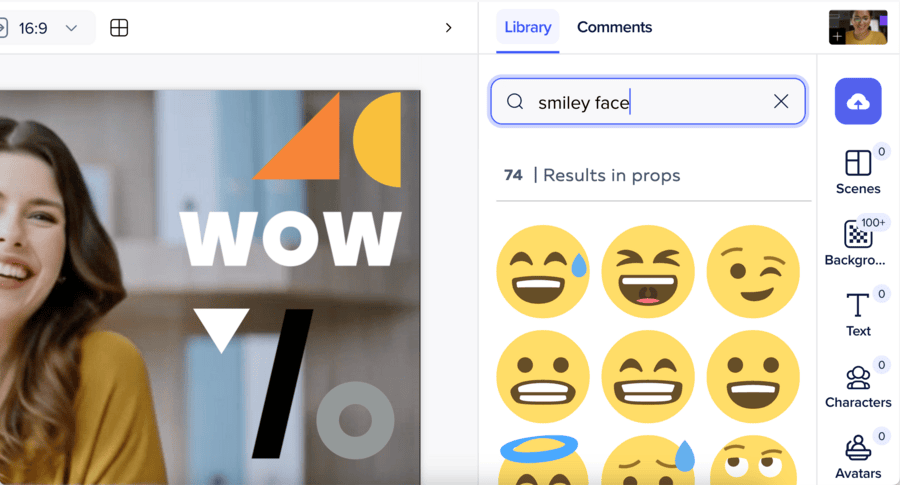
Task: Open the Avatars library category
Action: coord(858,456)
